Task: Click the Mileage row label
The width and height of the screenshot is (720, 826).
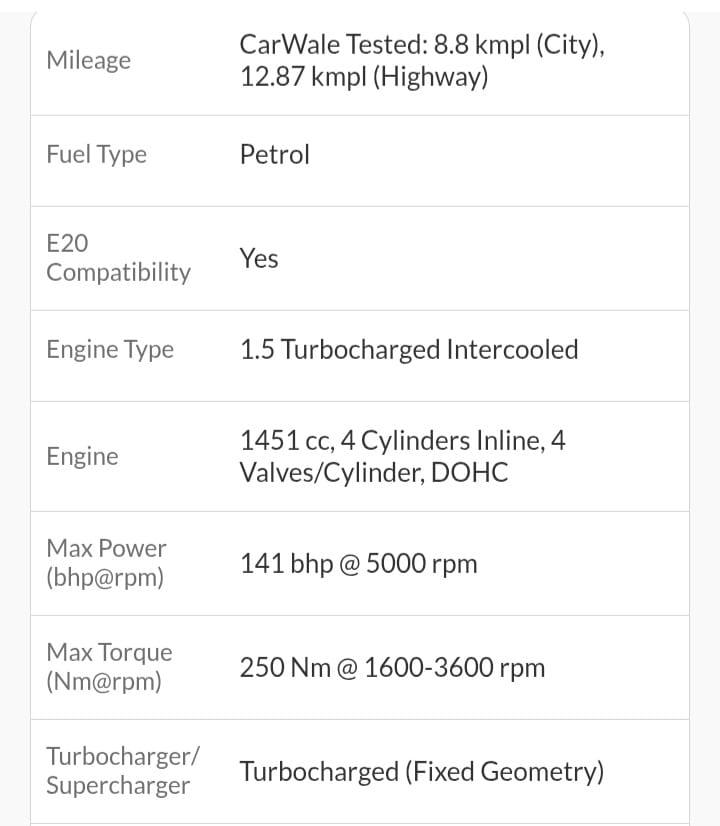Action: 88,60
